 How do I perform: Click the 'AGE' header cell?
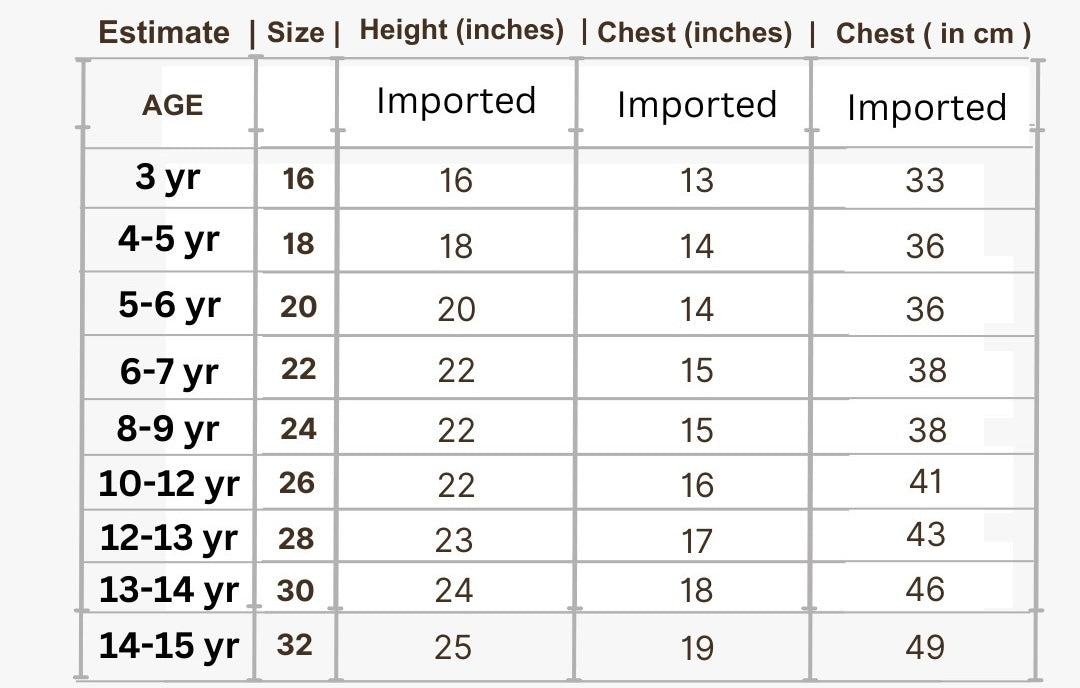(172, 105)
